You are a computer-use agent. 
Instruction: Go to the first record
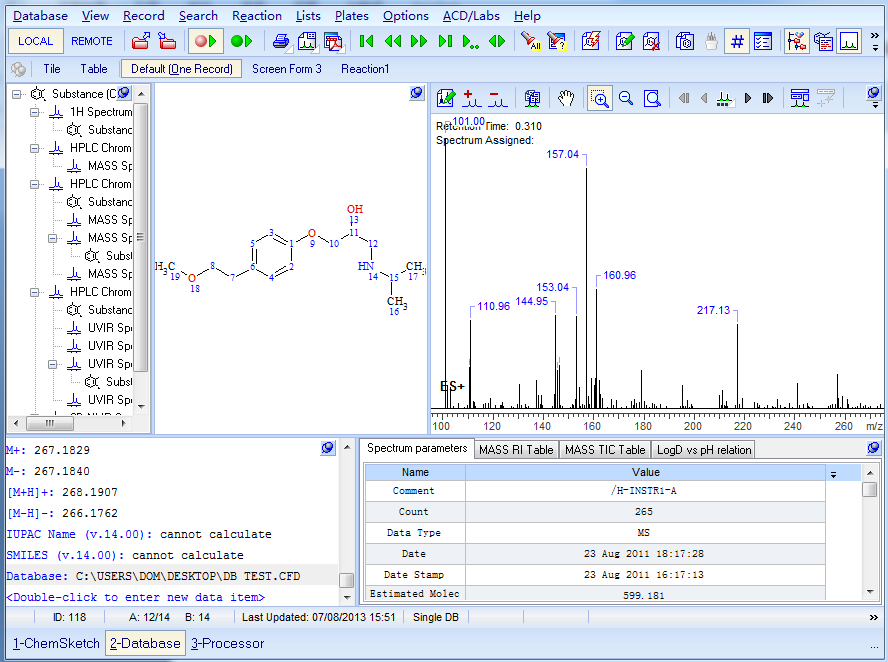(367, 41)
